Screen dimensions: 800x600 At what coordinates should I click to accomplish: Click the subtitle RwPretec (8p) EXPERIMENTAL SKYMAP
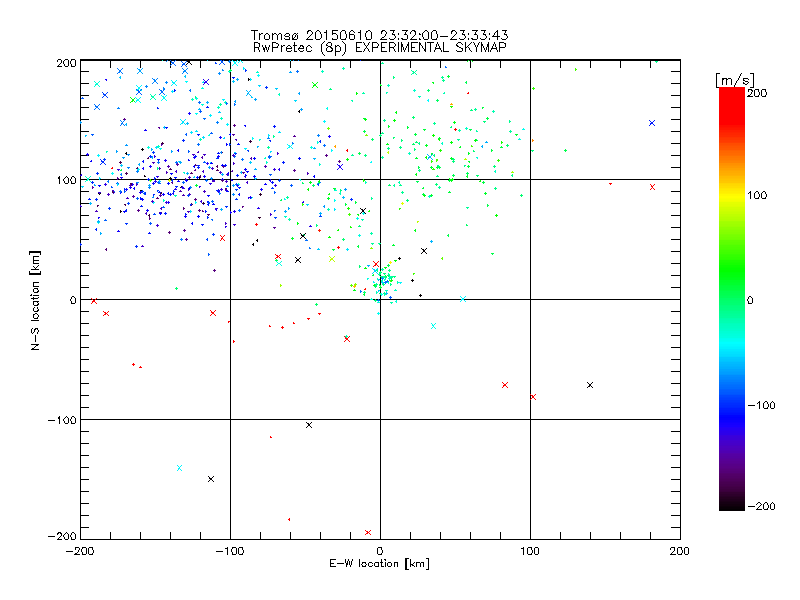click(x=380, y=48)
